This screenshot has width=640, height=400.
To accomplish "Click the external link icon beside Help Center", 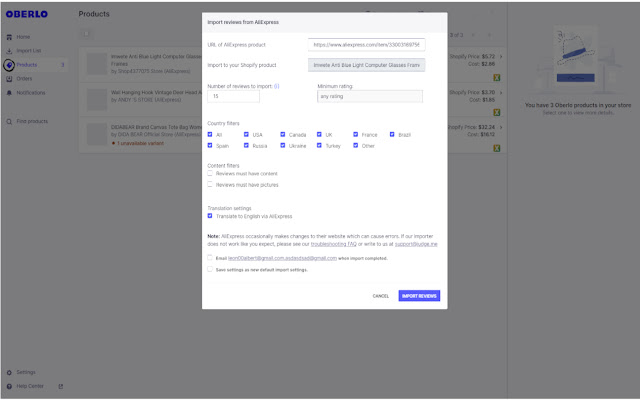I will [61, 387].
